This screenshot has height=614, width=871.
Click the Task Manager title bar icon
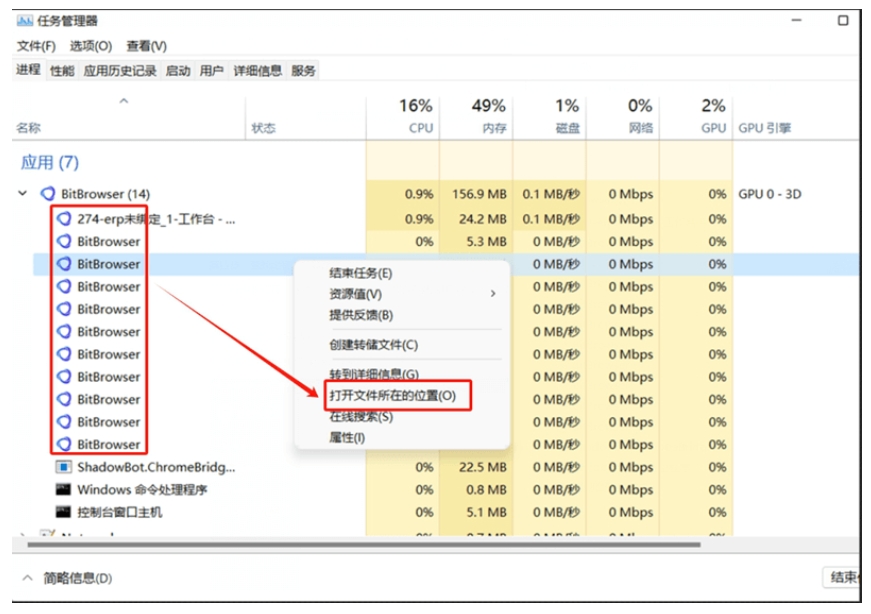pyautogui.click(x=24, y=21)
